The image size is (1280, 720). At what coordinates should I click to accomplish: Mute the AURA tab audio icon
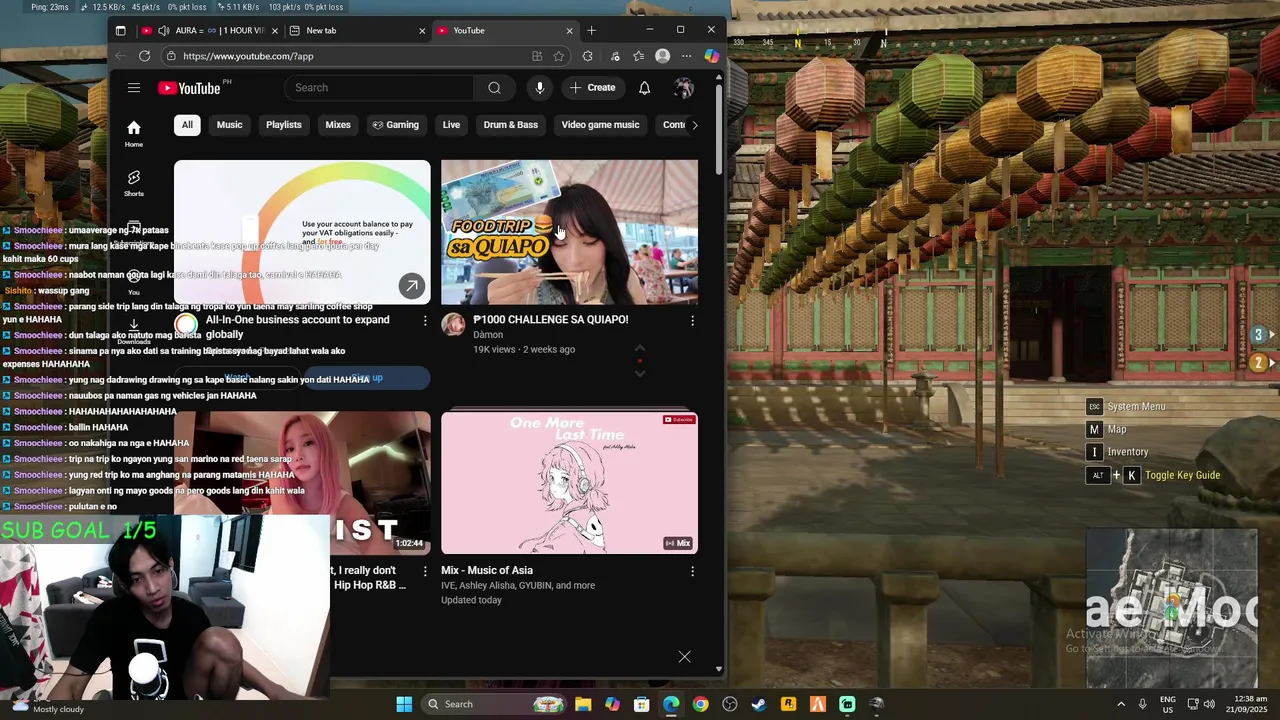(164, 31)
